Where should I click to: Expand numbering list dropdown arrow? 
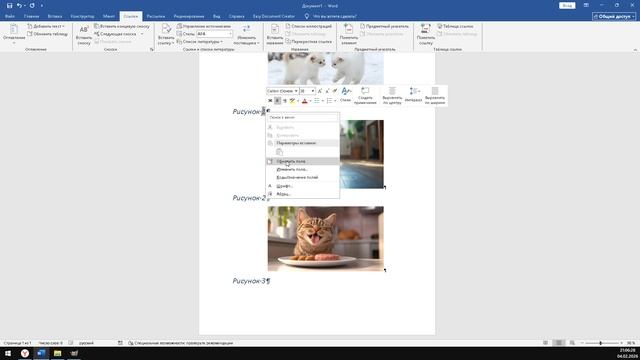pyautogui.click(x=335, y=101)
